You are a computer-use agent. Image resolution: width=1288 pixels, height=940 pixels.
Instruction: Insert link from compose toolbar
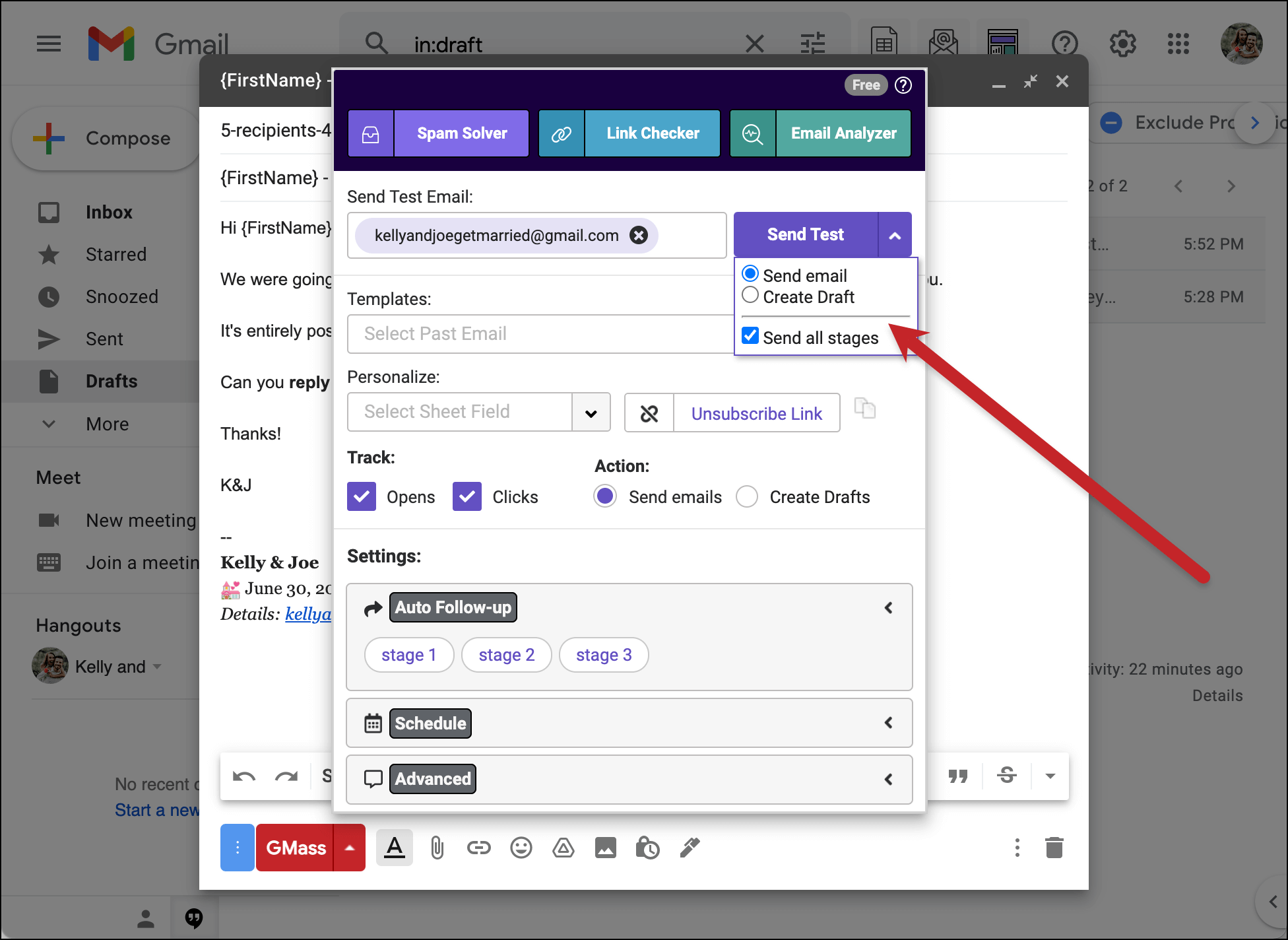click(479, 848)
